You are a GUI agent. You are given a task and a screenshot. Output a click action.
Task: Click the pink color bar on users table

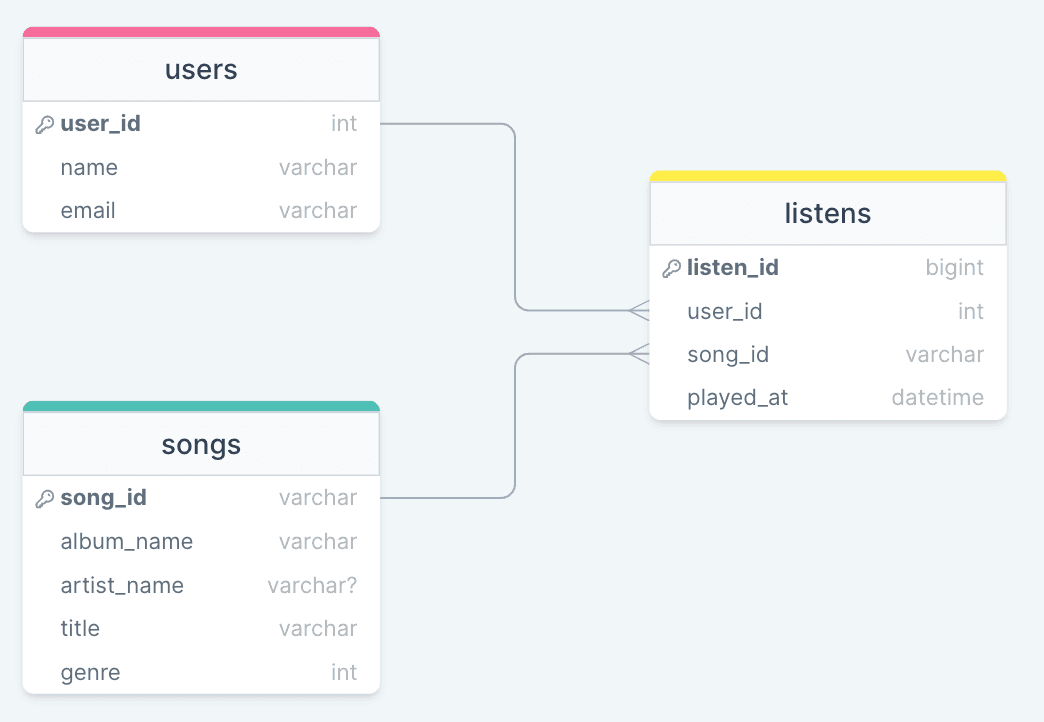201,32
